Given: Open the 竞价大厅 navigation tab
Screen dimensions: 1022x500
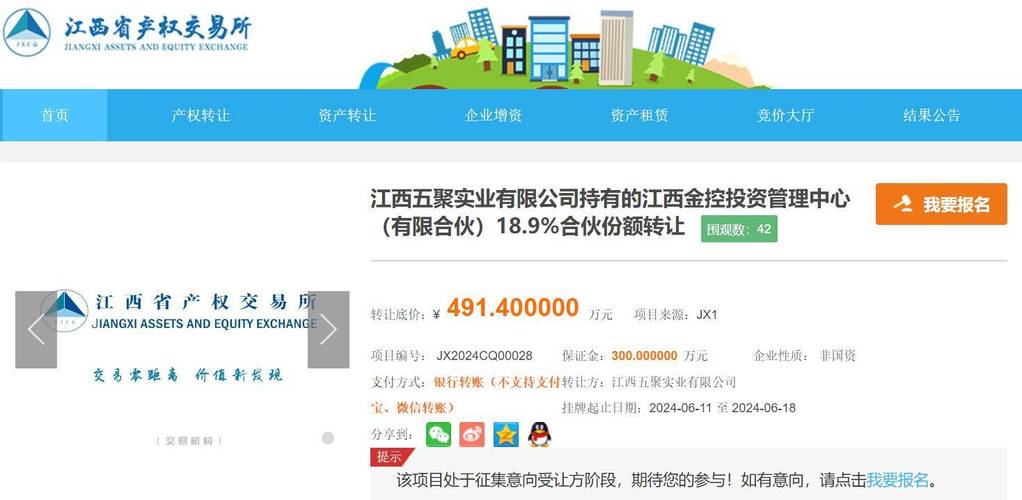Looking at the screenshot, I should click(785, 115).
